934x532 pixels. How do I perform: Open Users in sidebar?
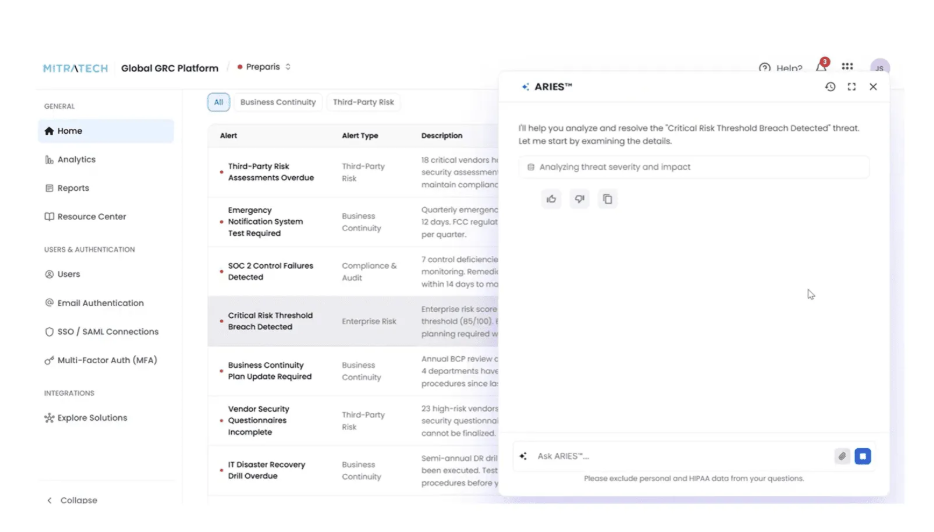[106, 274]
